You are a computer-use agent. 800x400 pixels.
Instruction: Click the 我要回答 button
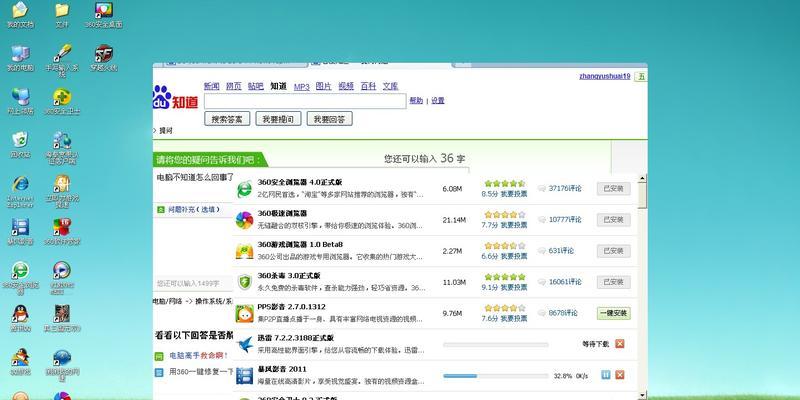click(x=330, y=119)
